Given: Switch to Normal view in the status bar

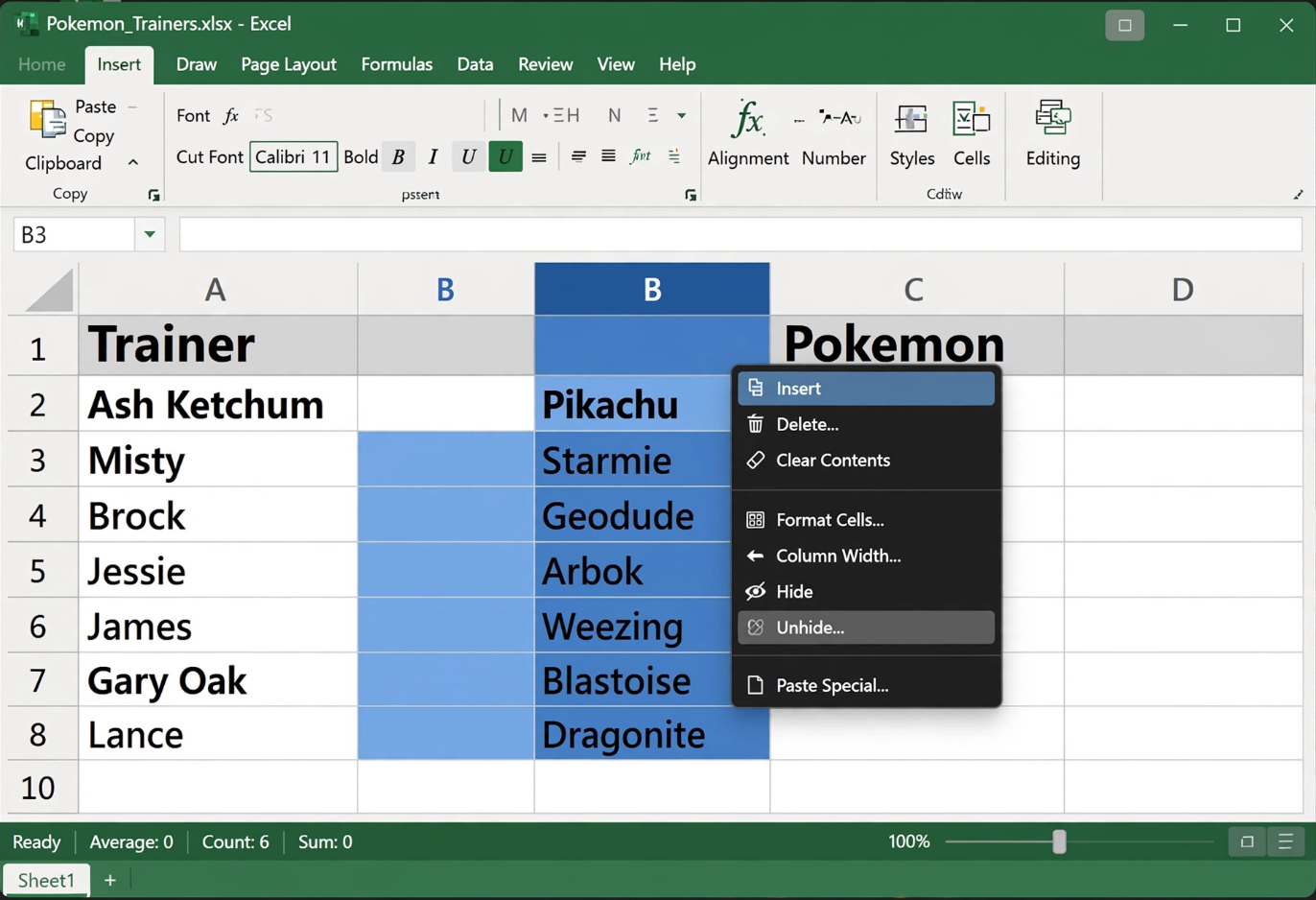Looking at the screenshot, I should coord(1247,842).
